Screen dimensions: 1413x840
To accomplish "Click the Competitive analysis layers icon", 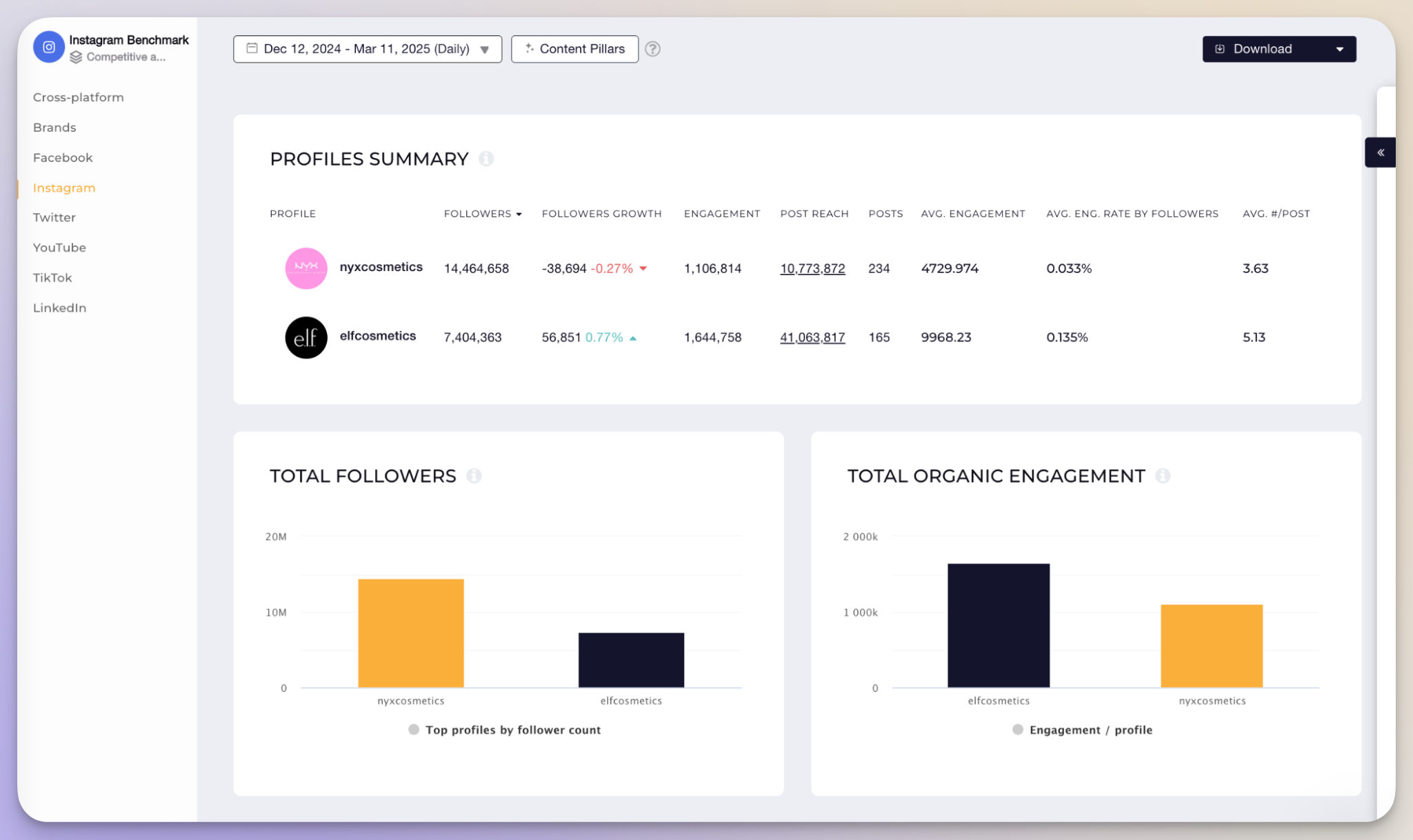I will [x=76, y=57].
